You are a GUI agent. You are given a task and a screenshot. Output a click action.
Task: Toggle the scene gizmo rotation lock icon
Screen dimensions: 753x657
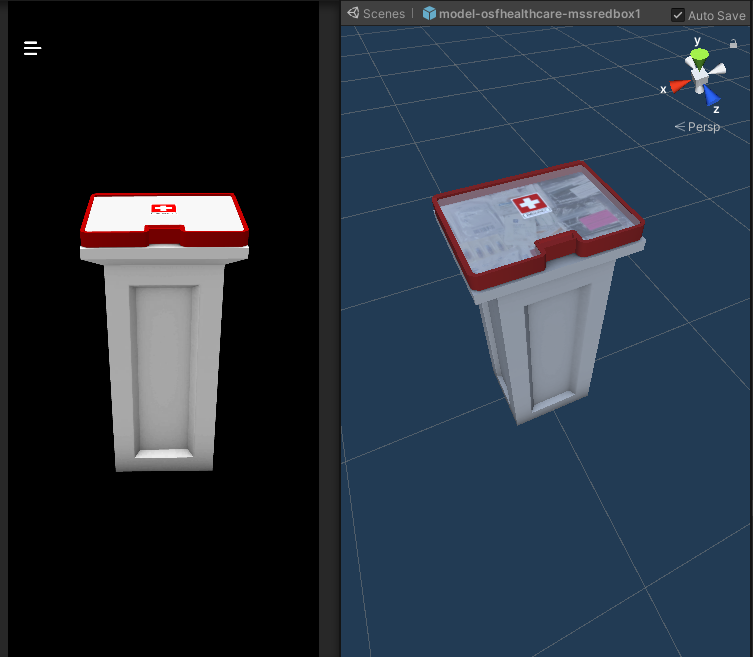(733, 44)
